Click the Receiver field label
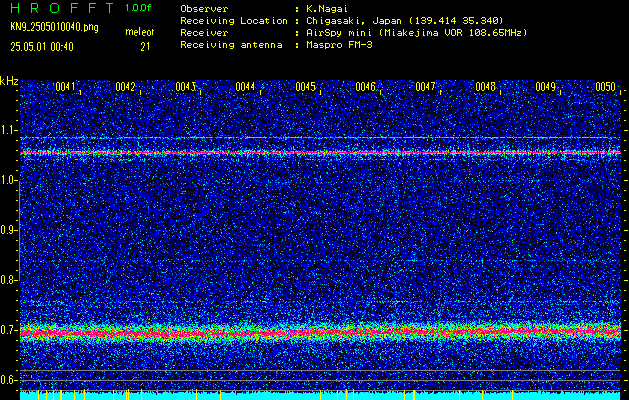The height and width of the screenshot is (400, 629). [x=204, y=32]
